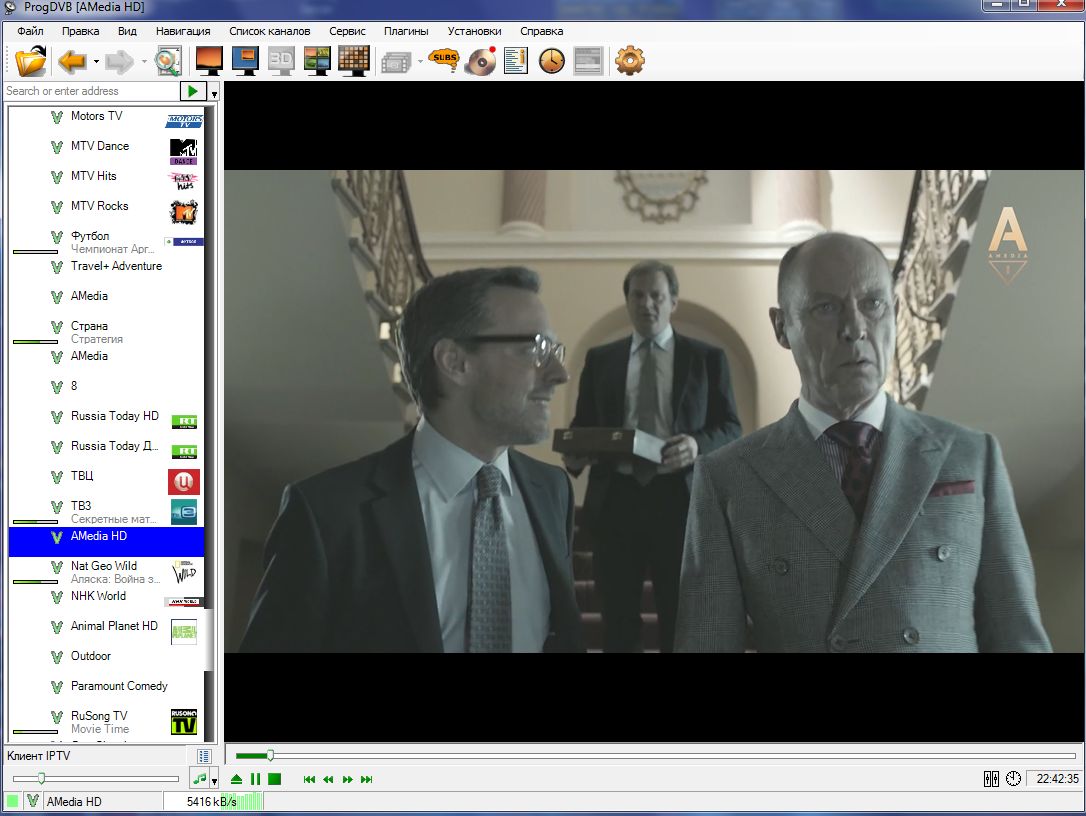Open the address bar dropdown arrow
Screen dimensions: 1086x816
pyautogui.click(x=215, y=92)
